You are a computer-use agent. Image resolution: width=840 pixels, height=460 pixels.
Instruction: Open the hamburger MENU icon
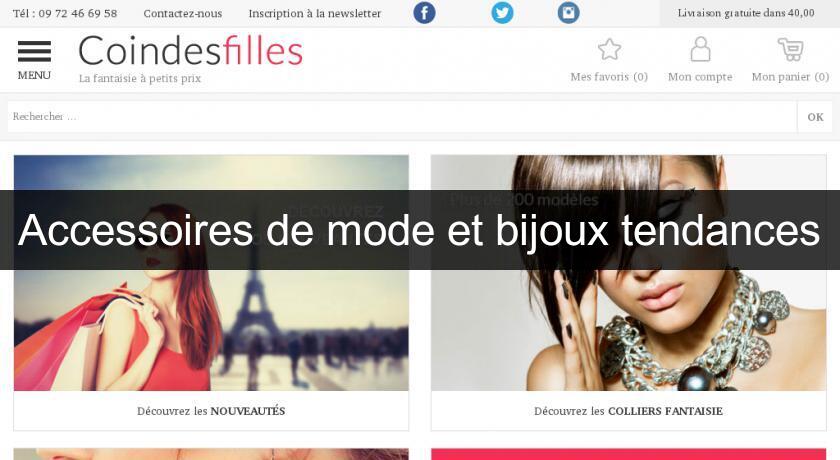coord(34,52)
